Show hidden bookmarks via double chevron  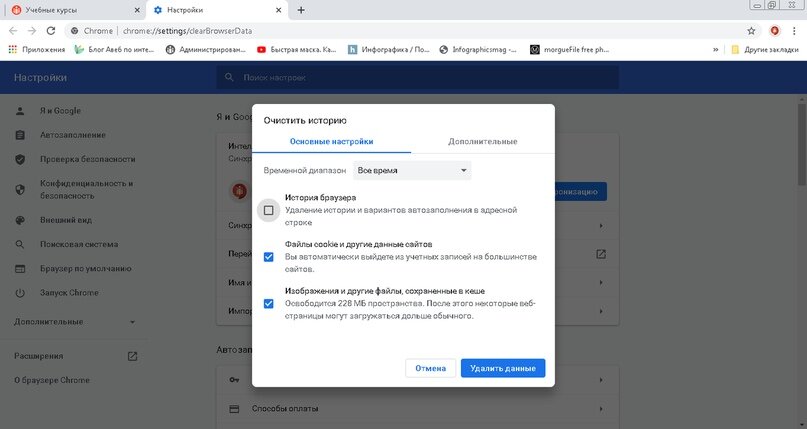(715, 50)
